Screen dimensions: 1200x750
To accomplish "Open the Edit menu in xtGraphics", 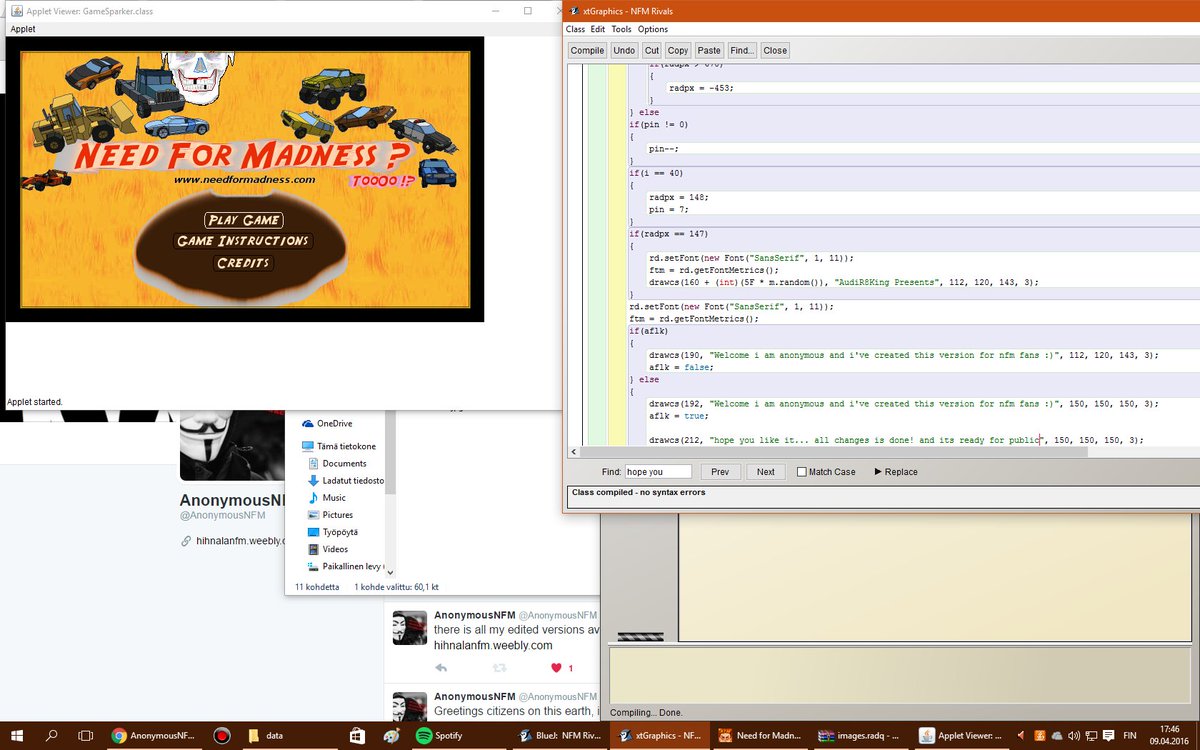I will (x=598, y=30).
